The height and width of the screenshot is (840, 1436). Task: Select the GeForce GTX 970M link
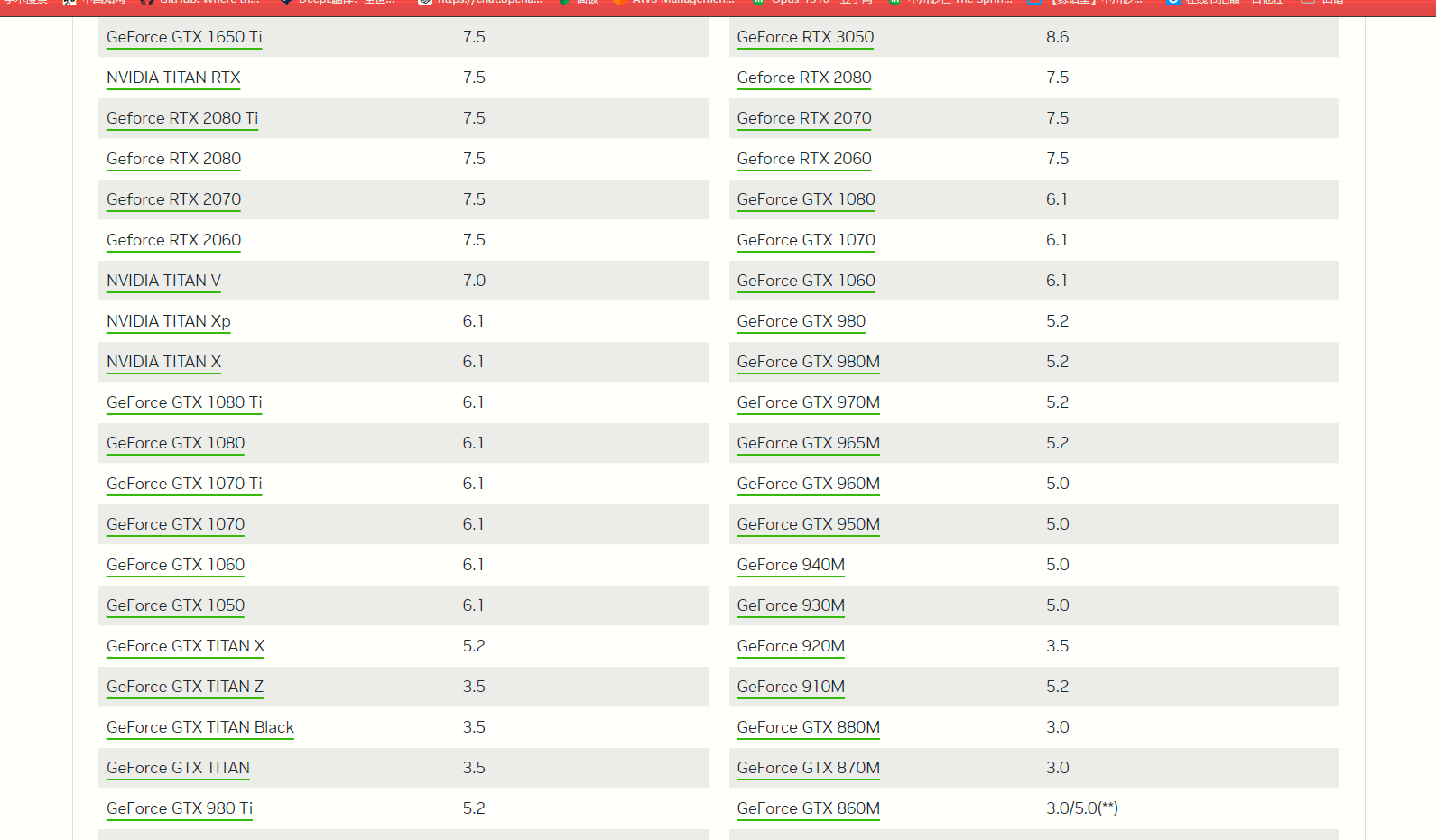[x=808, y=402]
